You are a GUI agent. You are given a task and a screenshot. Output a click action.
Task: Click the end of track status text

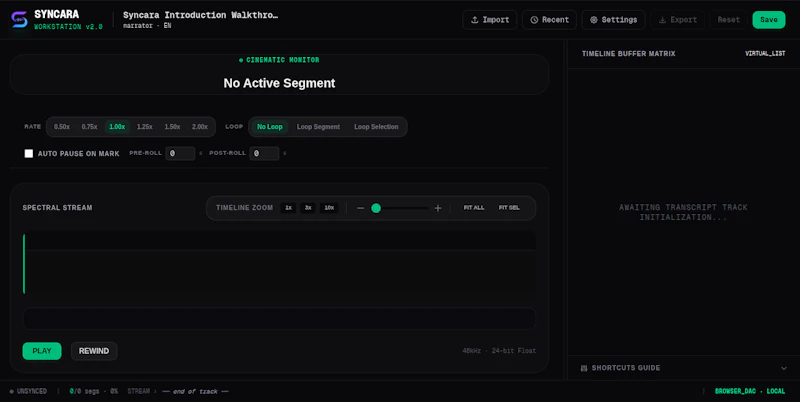(x=195, y=391)
